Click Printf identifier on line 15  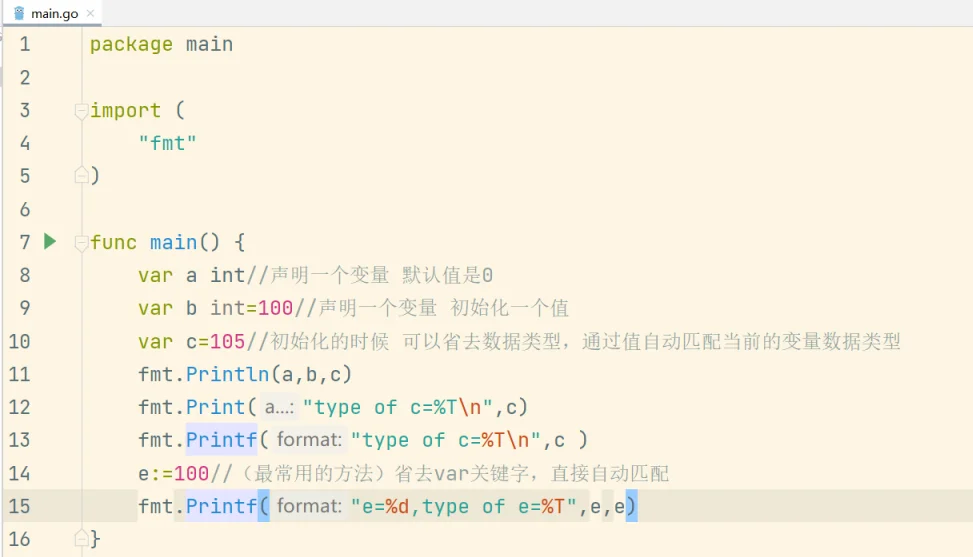pos(221,506)
